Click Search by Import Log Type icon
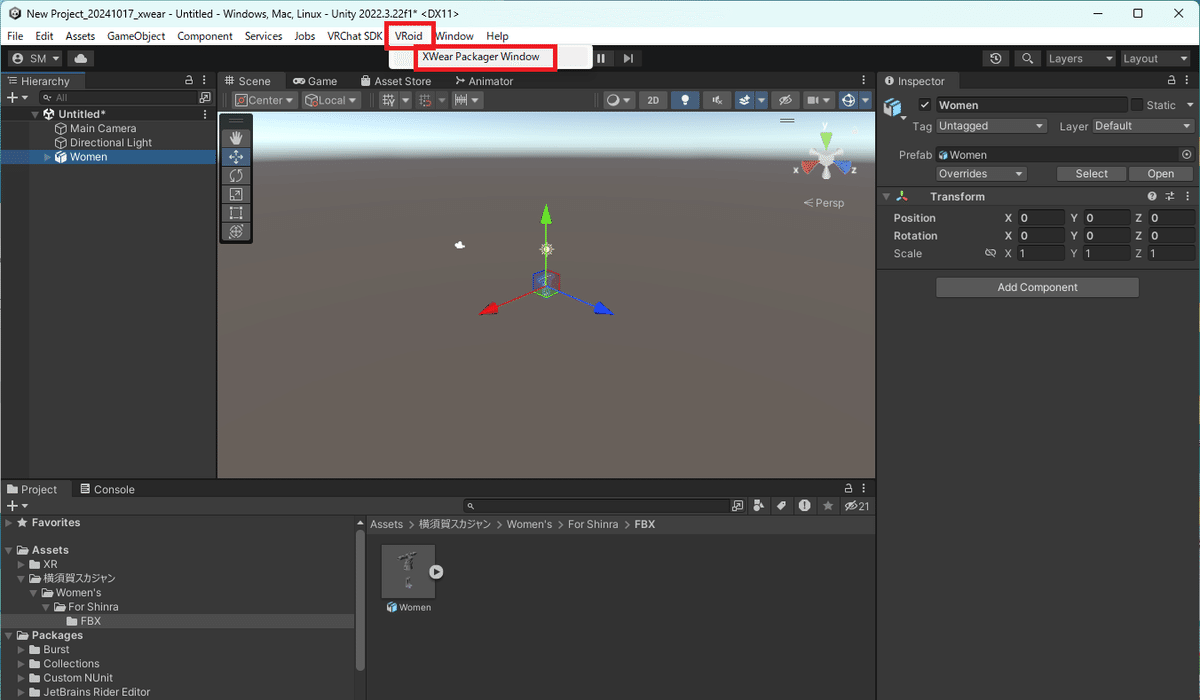The image size is (1200, 700). click(x=805, y=506)
